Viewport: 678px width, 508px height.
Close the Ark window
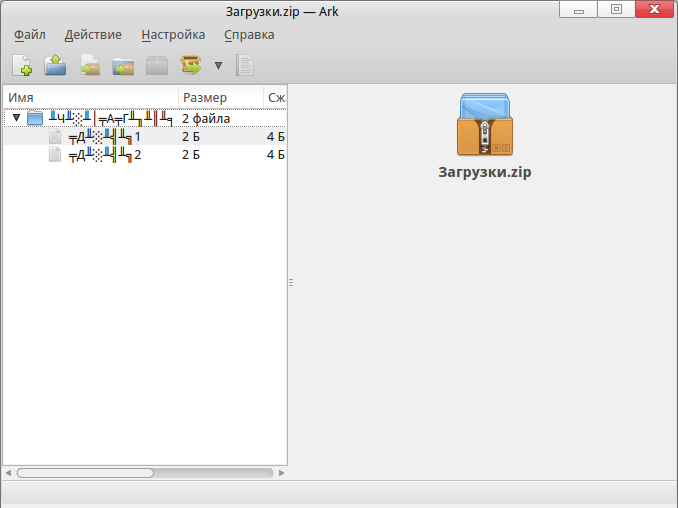655,9
